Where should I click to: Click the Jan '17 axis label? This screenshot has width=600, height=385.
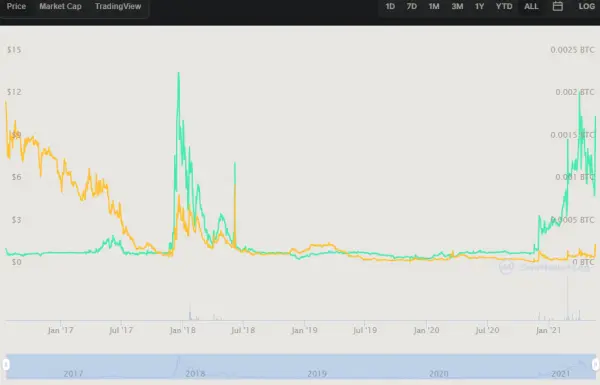60,330
